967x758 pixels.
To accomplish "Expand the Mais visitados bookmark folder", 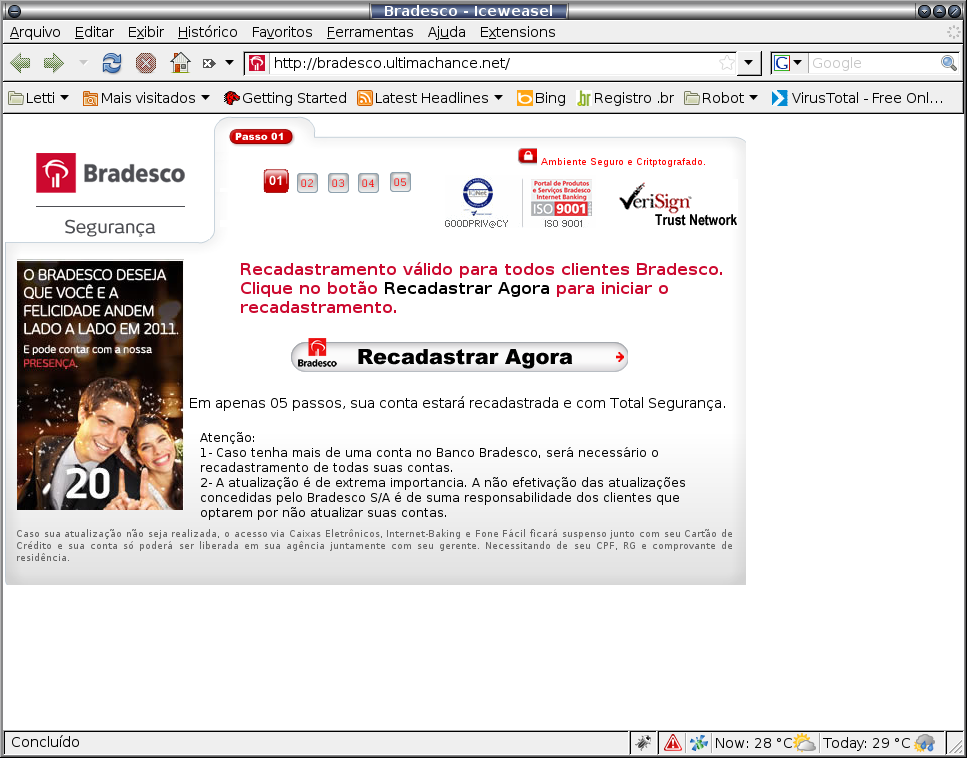I will [147, 98].
